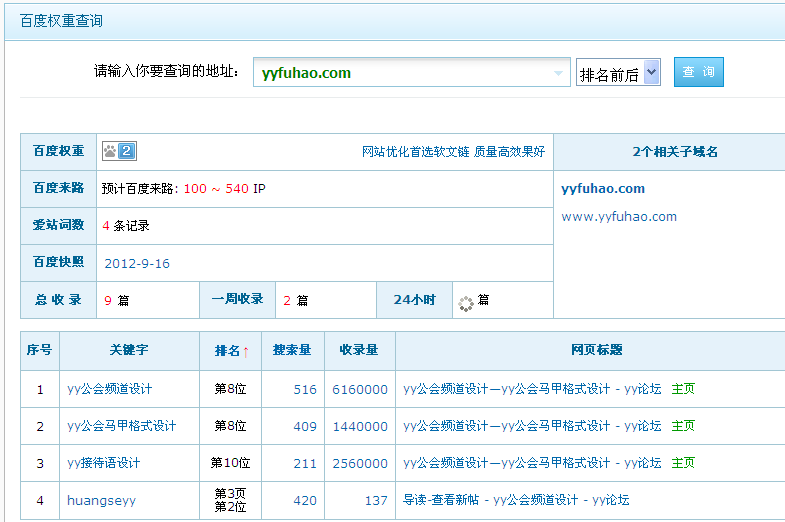
Task: Open keyword link yy公会频道设计
Action: 110,389
